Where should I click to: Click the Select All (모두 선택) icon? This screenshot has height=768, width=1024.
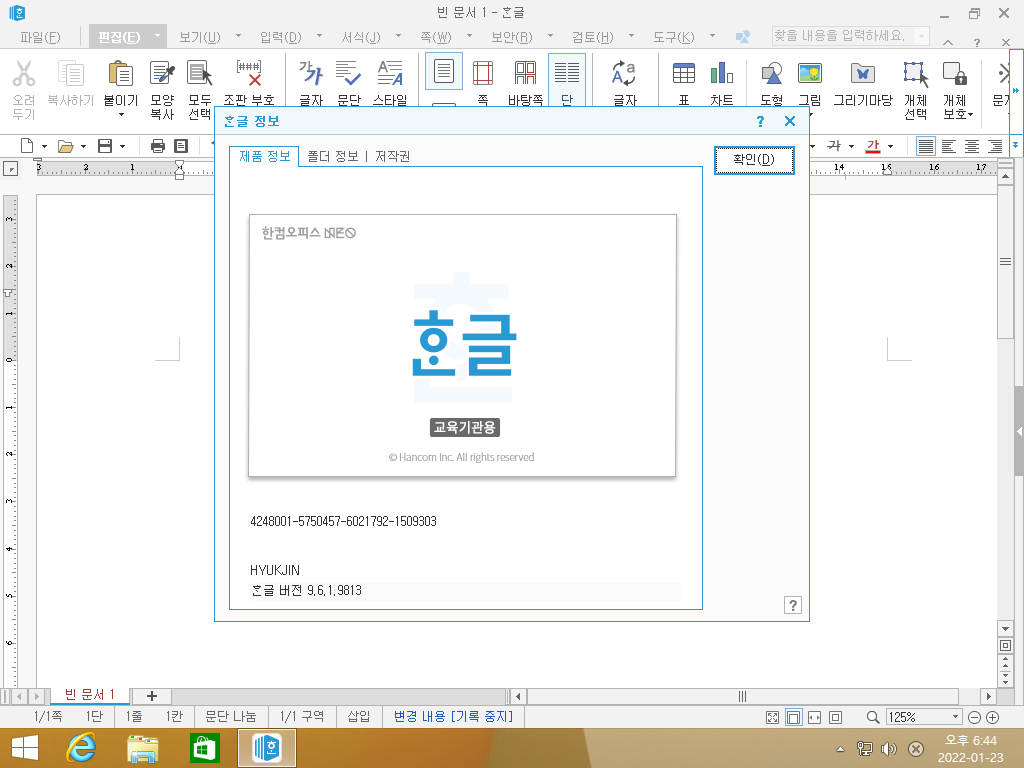(x=200, y=73)
